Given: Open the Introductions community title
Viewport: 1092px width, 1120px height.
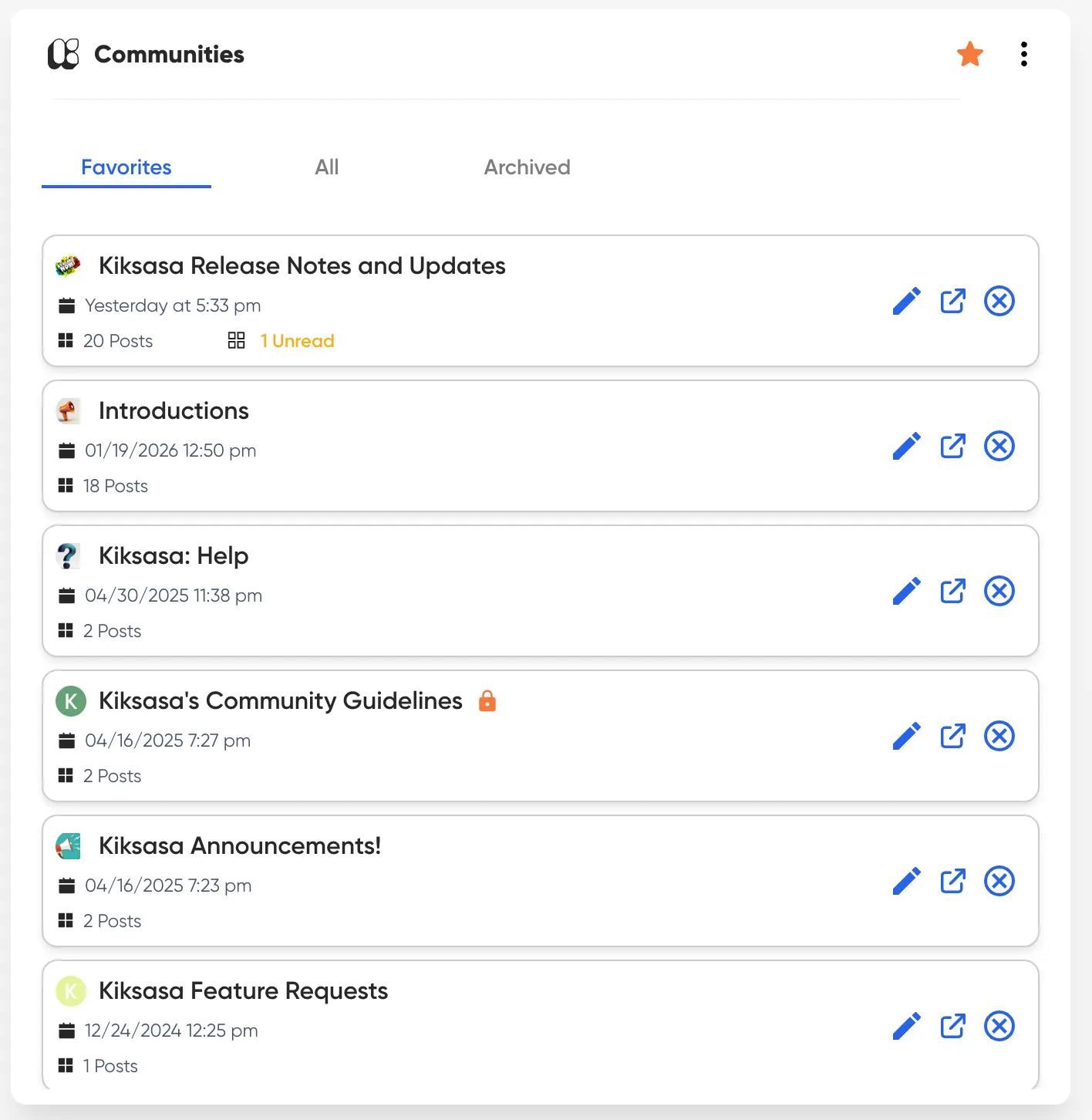Looking at the screenshot, I should pyautogui.click(x=174, y=410).
